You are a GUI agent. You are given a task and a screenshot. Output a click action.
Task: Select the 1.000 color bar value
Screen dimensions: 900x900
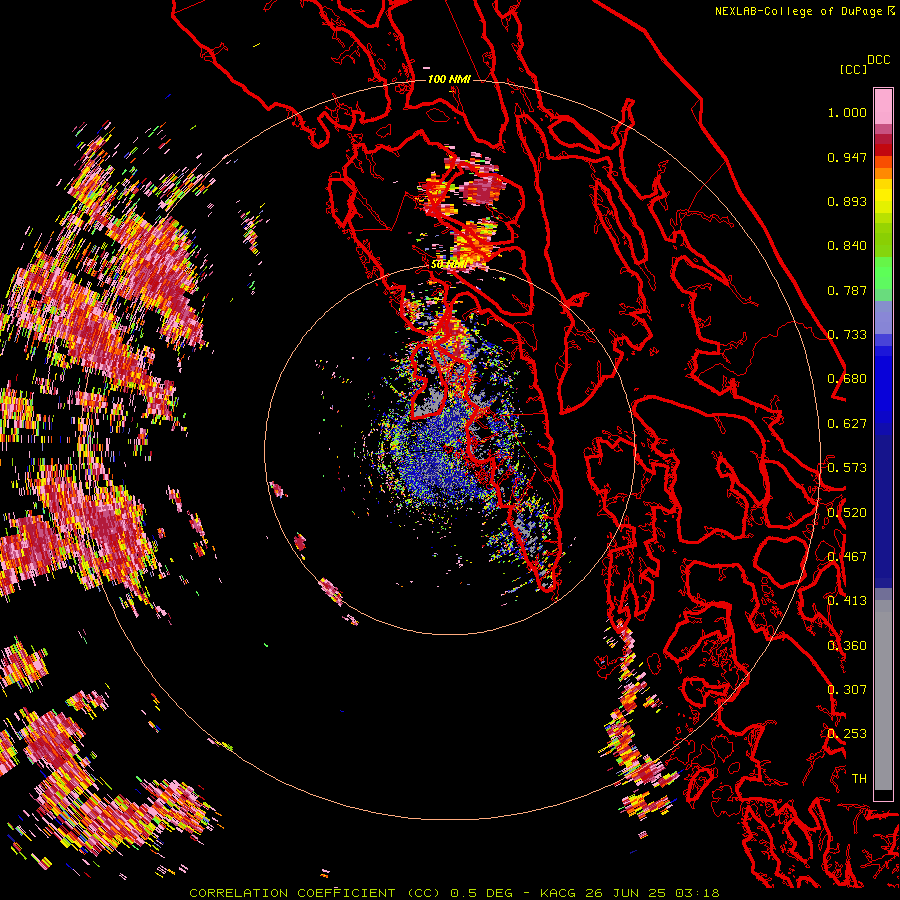tap(847, 112)
